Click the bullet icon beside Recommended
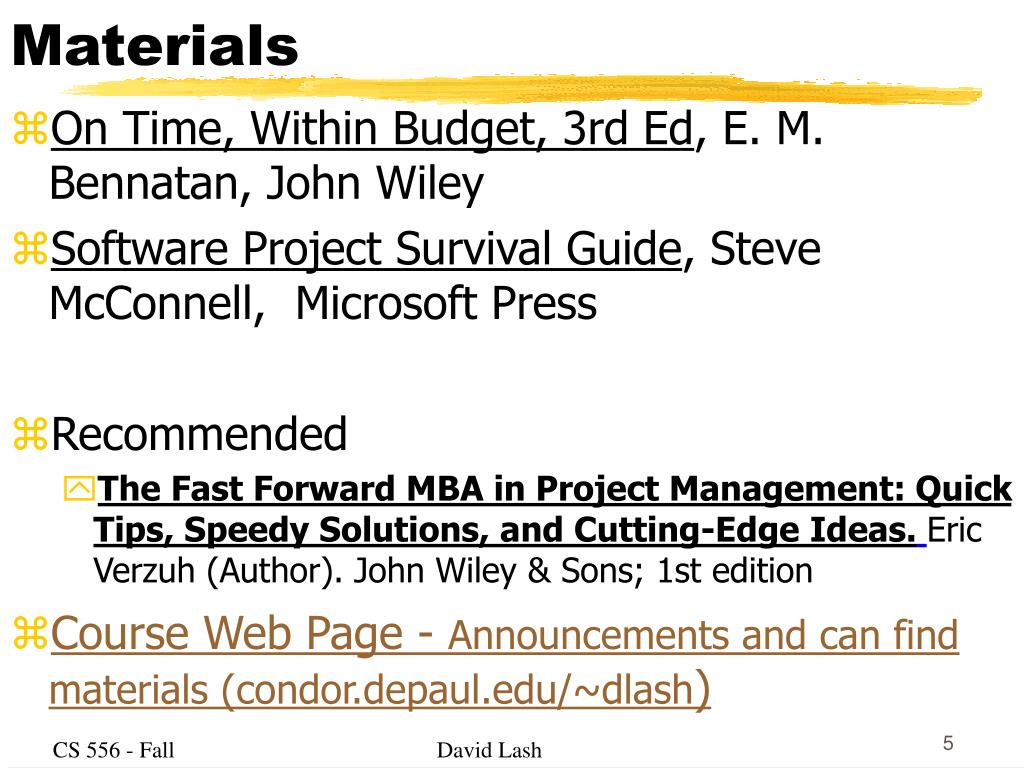Image resolution: width=1024 pixels, height=768 pixels. point(30,434)
